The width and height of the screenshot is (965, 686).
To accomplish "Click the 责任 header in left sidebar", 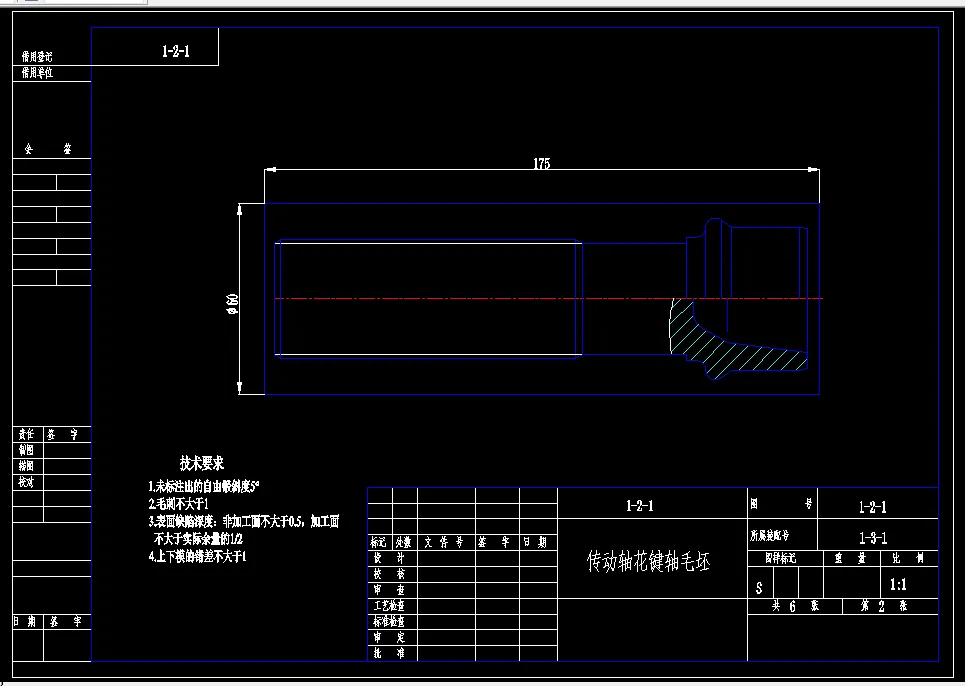I will coord(26,434).
